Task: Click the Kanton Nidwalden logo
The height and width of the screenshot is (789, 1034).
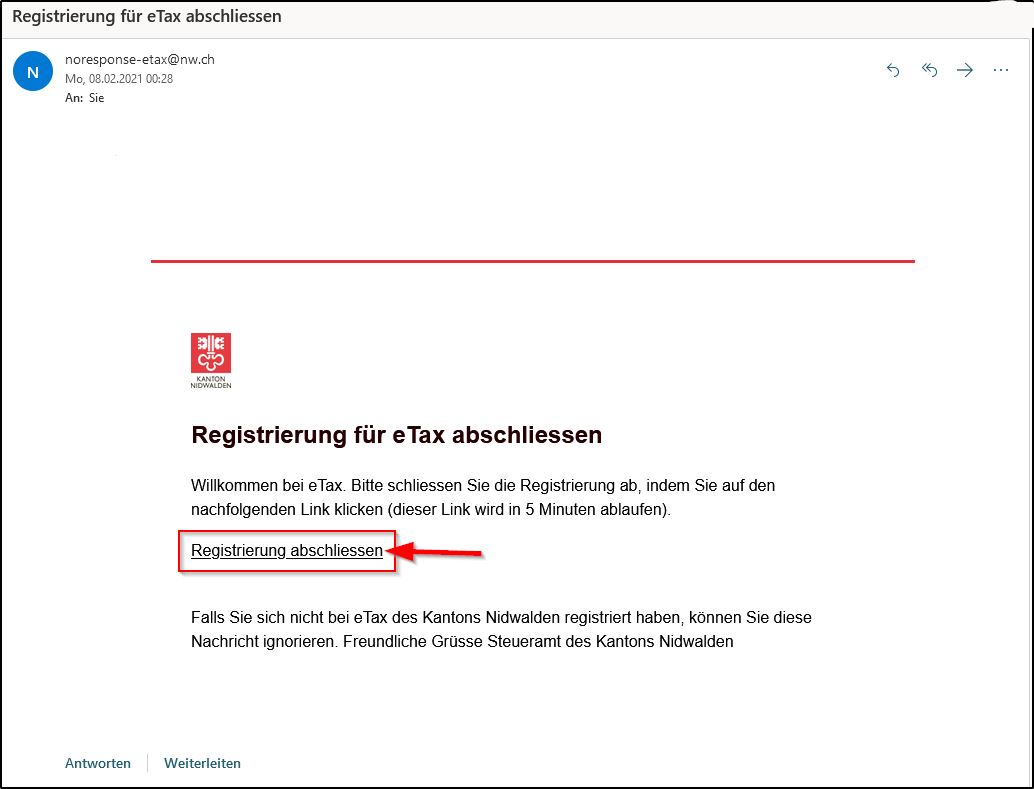Action: tap(211, 360)
